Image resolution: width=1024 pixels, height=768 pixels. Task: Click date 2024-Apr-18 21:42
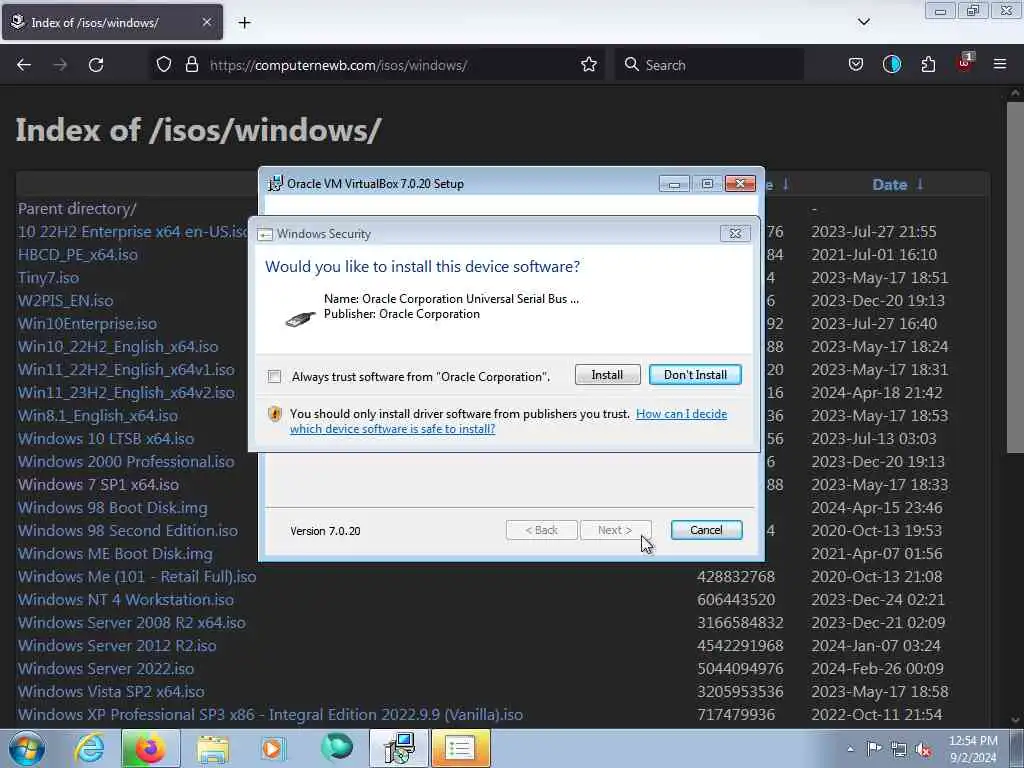876,392
